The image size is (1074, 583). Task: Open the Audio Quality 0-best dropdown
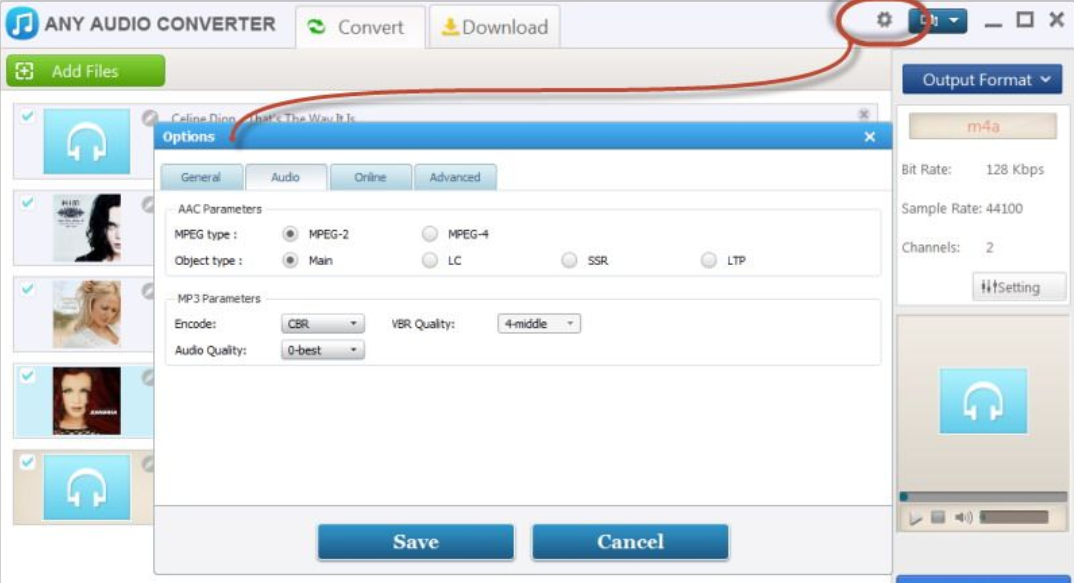(323, 350)
